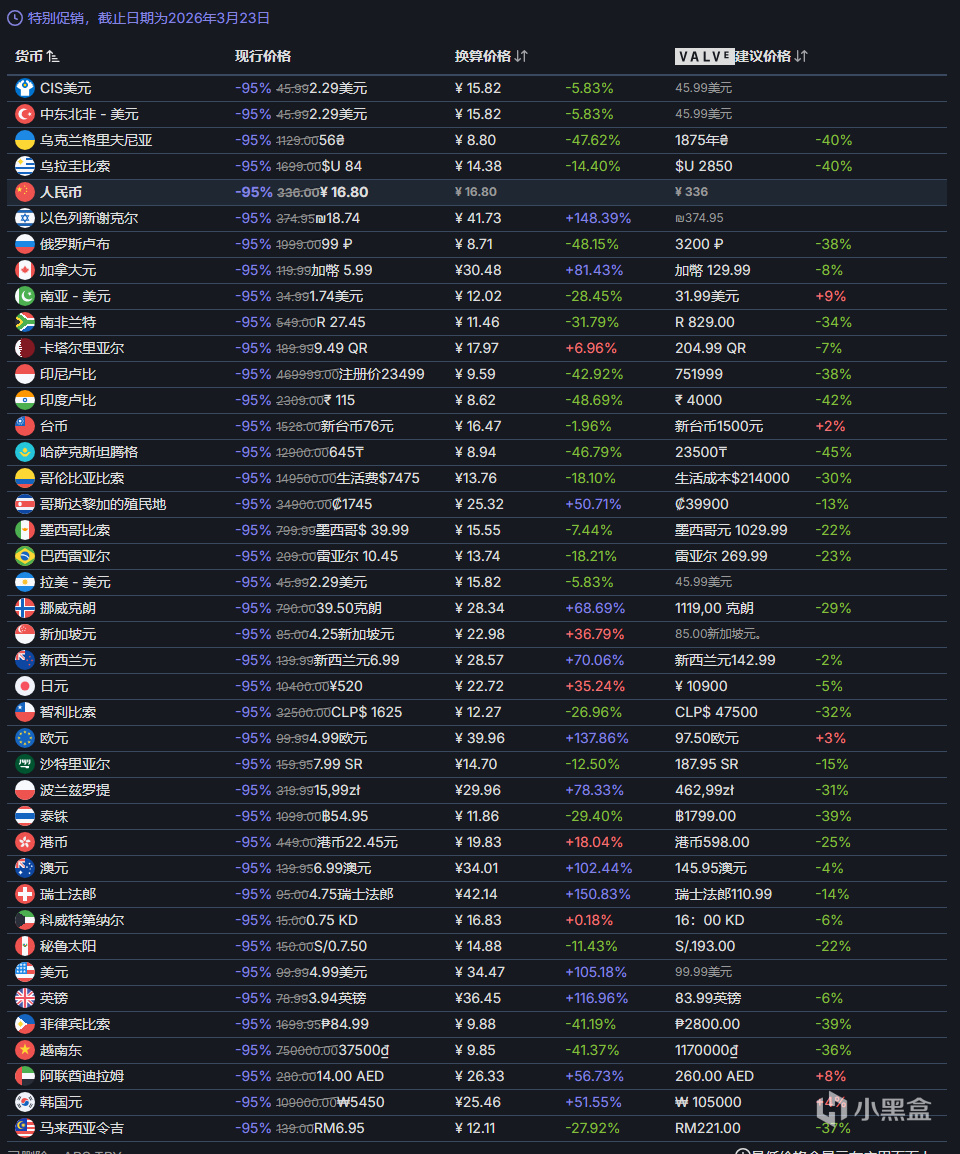Viewport: 960px width, 1154px height.
Task: Click the Canada flag for 加拿大元
Action: click(25, 270)
